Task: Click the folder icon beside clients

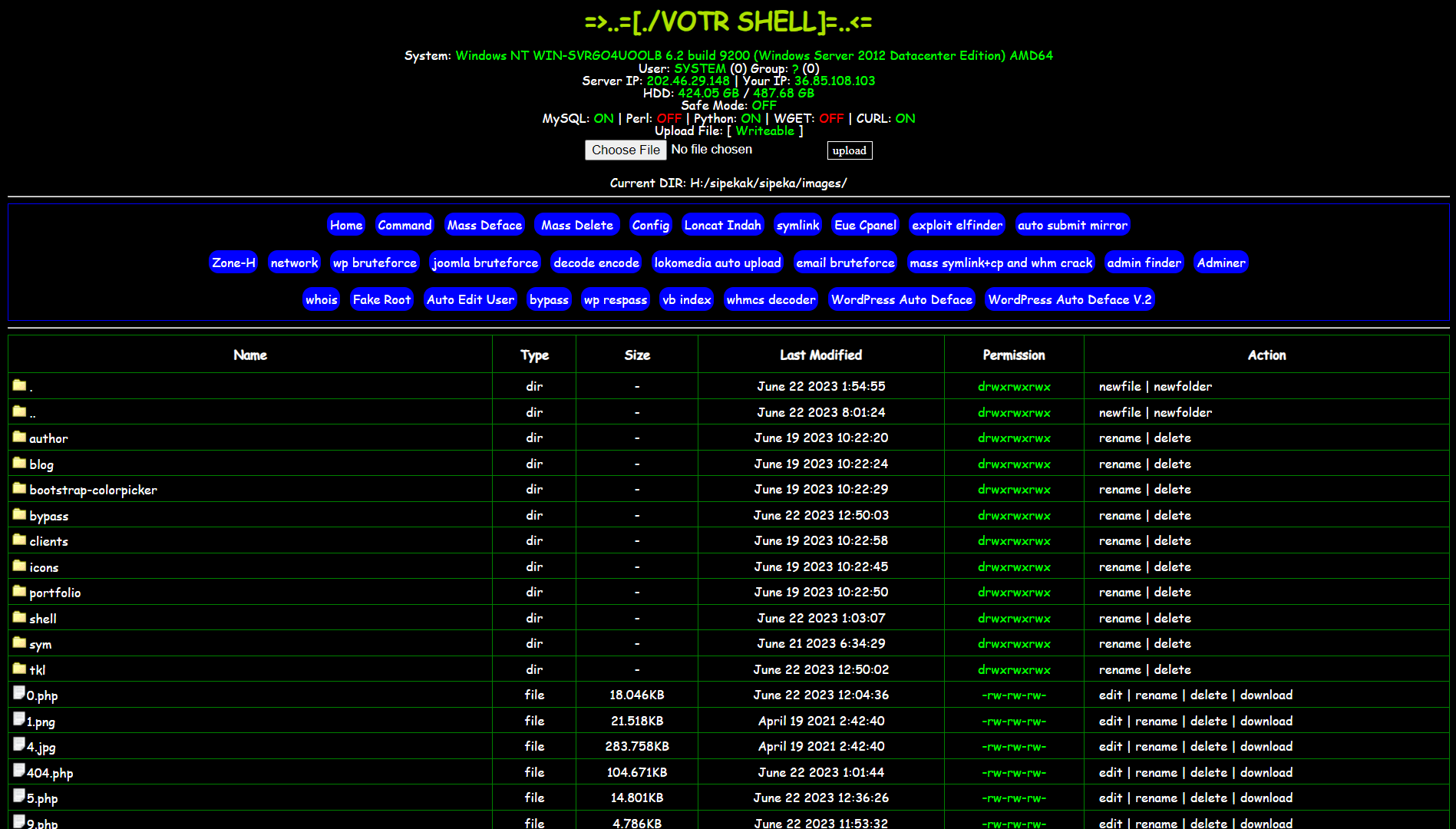Action: pyautogui.click(x=19, y=540)
